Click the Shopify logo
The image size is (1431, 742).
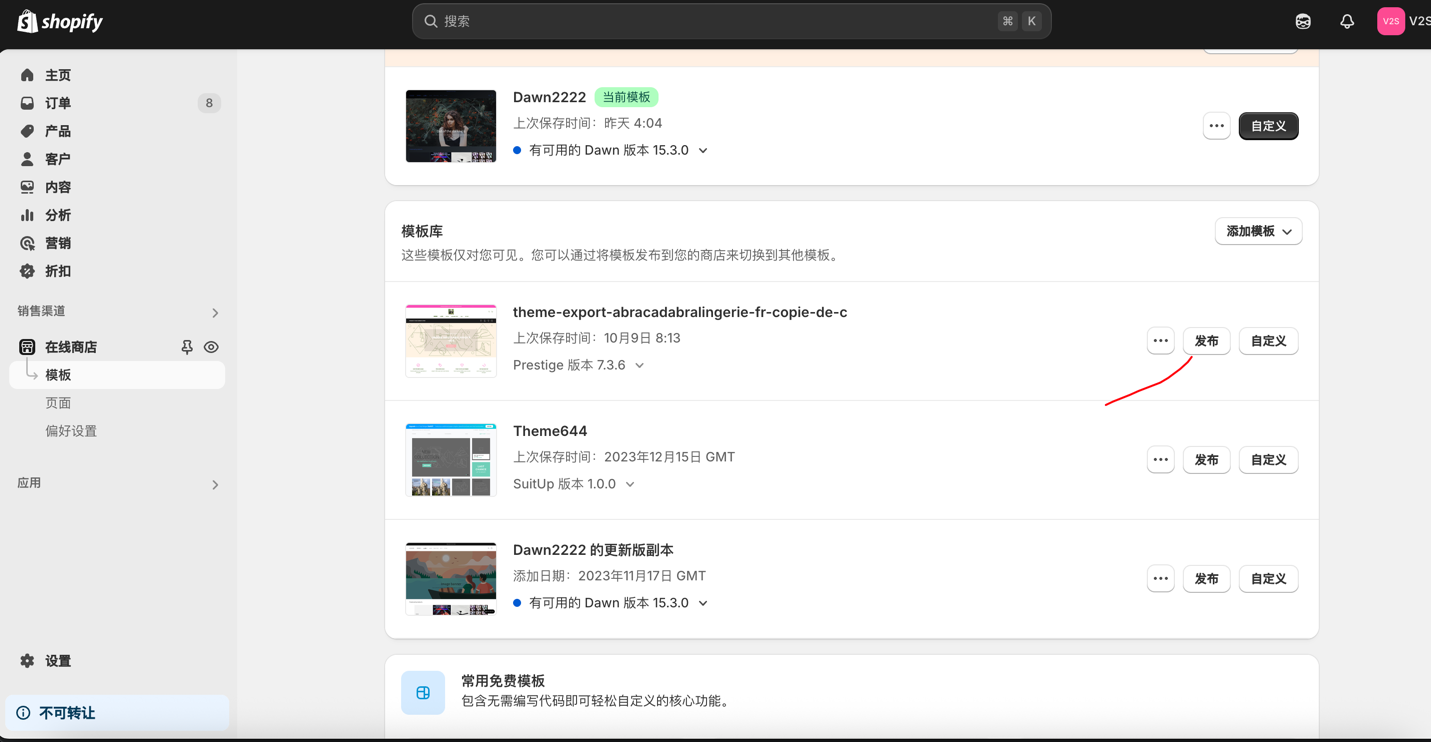(60, 21)
